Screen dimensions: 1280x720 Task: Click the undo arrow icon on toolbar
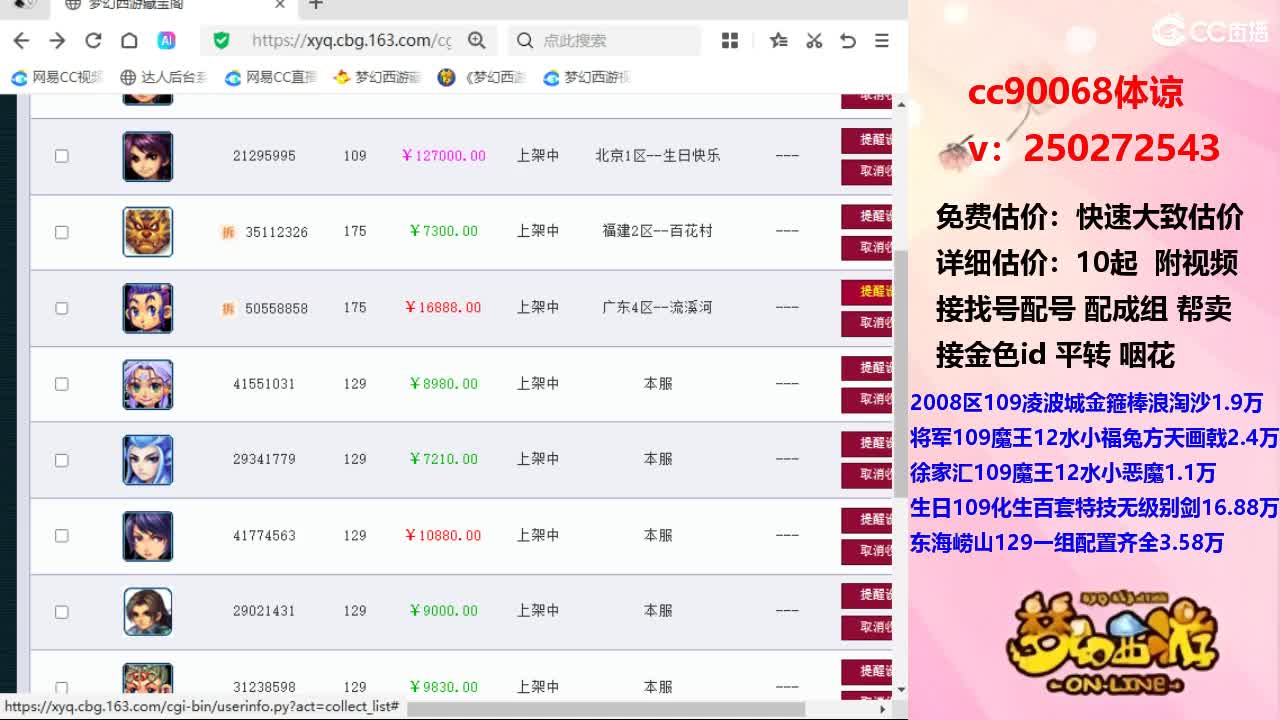point(849,40)
